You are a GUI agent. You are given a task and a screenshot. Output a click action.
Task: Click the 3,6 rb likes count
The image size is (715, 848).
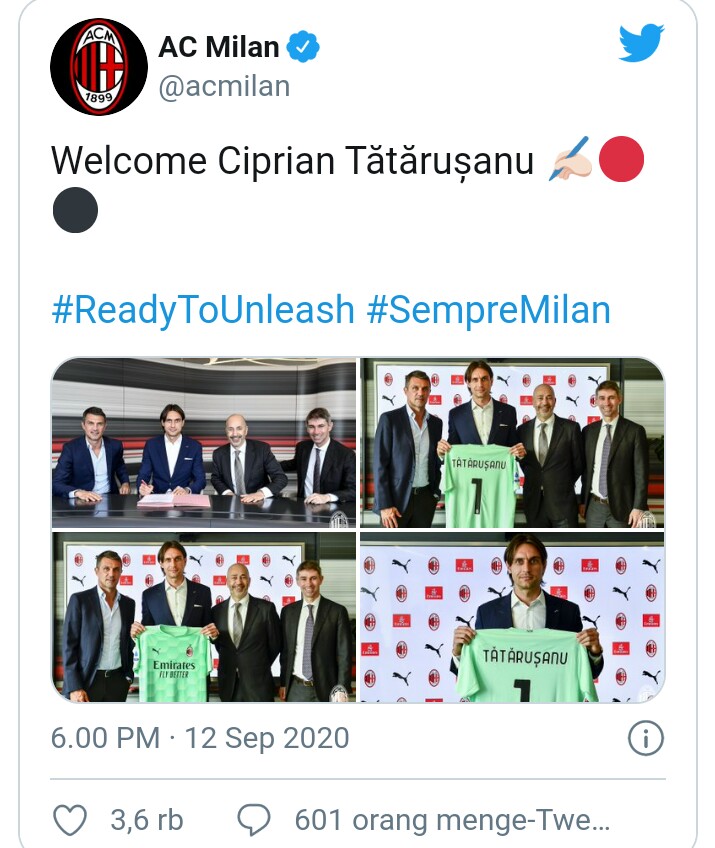pyautogui.click(x=147, y=820)
